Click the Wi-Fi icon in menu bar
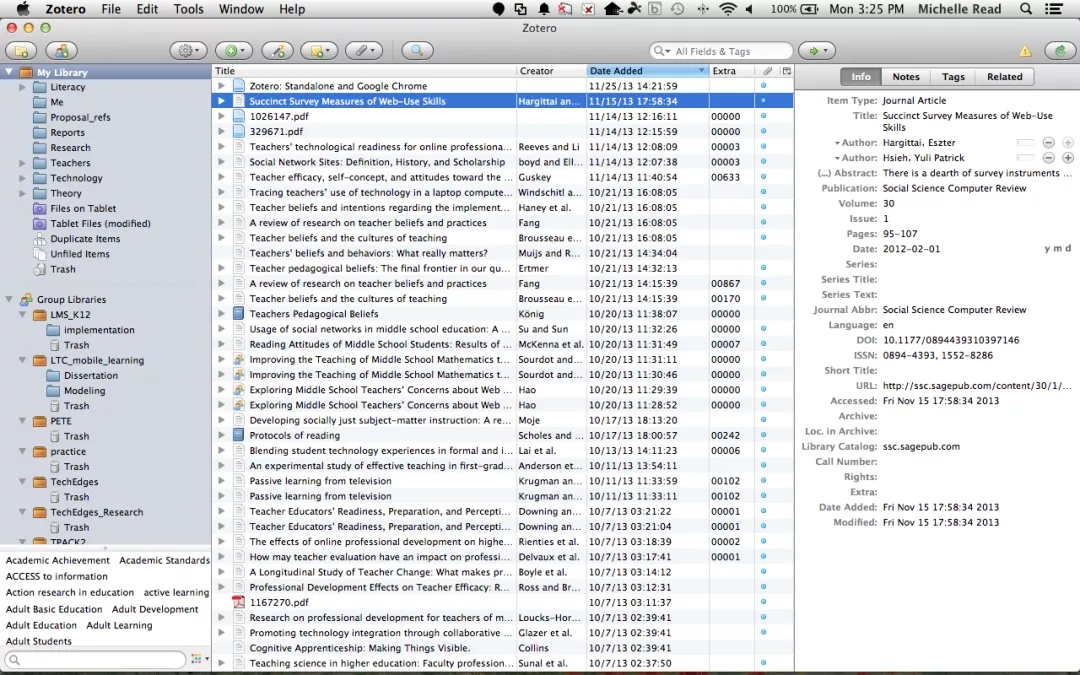Image resolution: width=1080 pixels, height=675 pixels. click(727, 9)
